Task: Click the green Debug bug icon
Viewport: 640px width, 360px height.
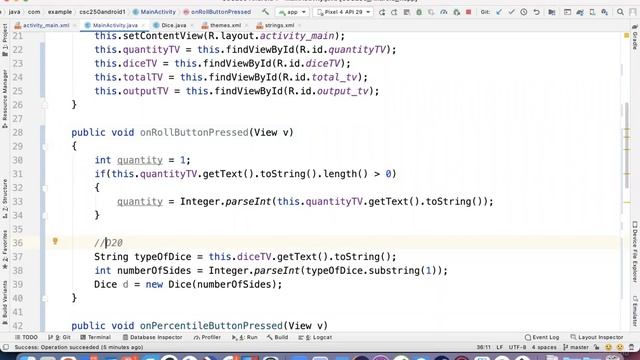Action: [x=419, y=12]
